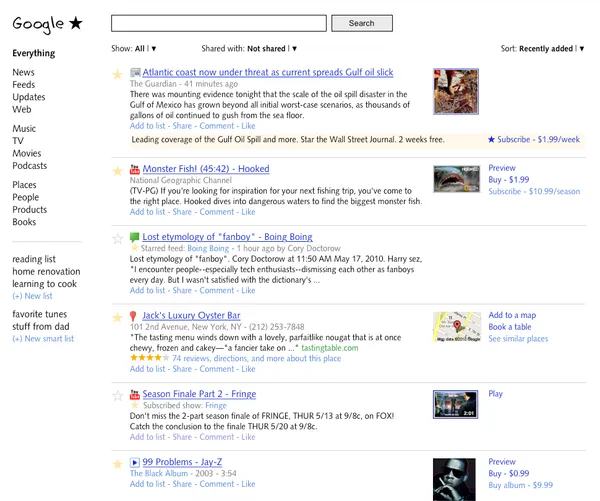Open the Jay-Z album cover thumbnail

click(x=454, y=480)
